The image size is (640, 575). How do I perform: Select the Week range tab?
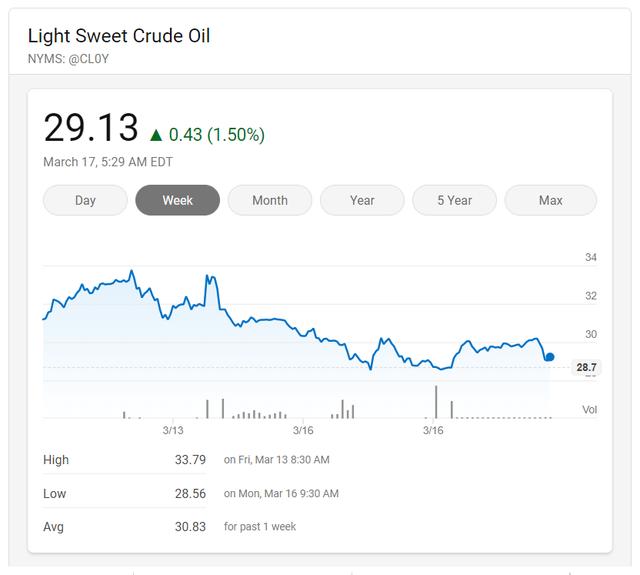click(x=177, y=200)
